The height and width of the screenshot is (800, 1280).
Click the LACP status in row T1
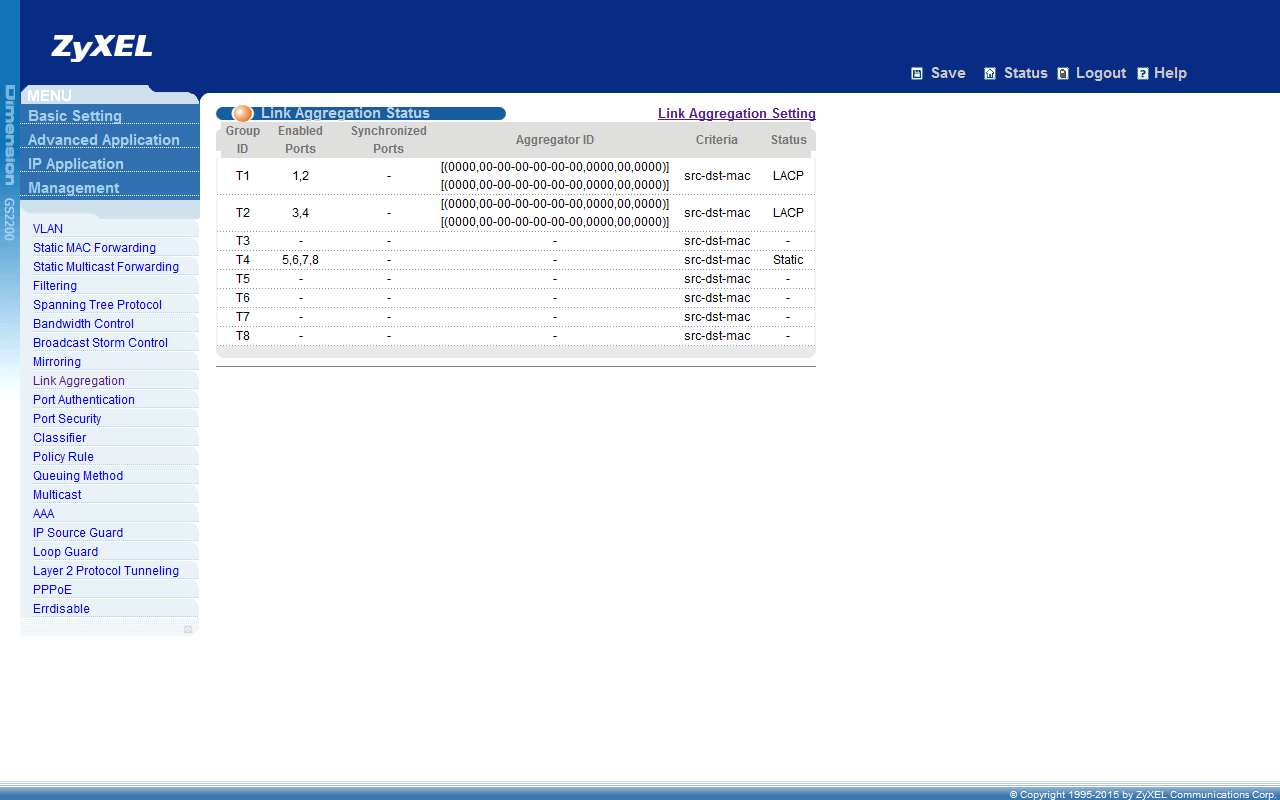[788, 176]
